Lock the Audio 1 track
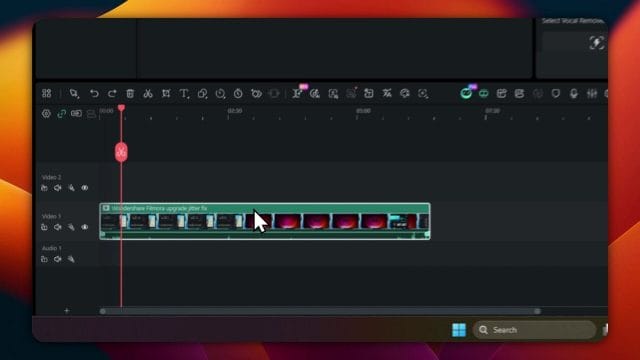This screenshot has height=360, width=640. 44,259
